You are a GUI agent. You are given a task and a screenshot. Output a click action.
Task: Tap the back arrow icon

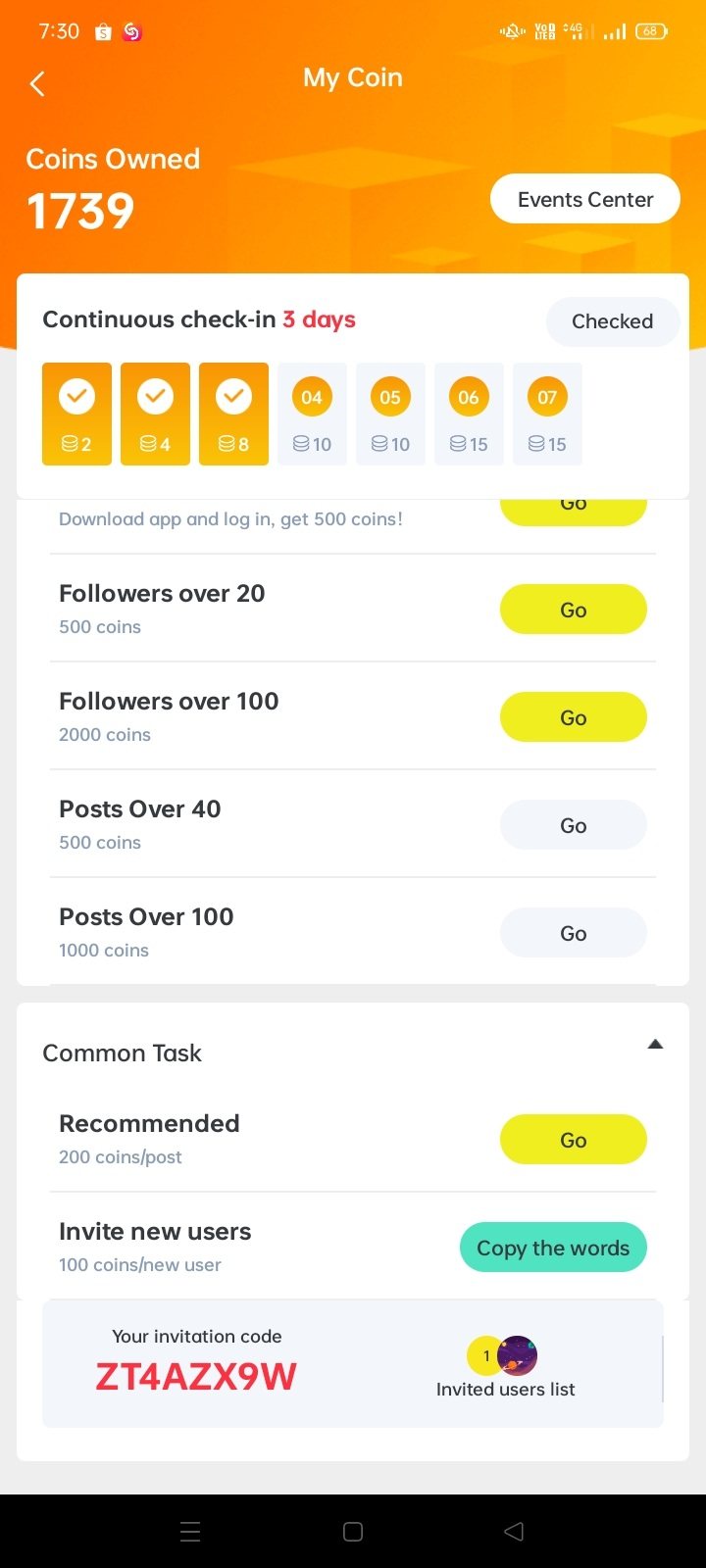(x=37, y=84)
